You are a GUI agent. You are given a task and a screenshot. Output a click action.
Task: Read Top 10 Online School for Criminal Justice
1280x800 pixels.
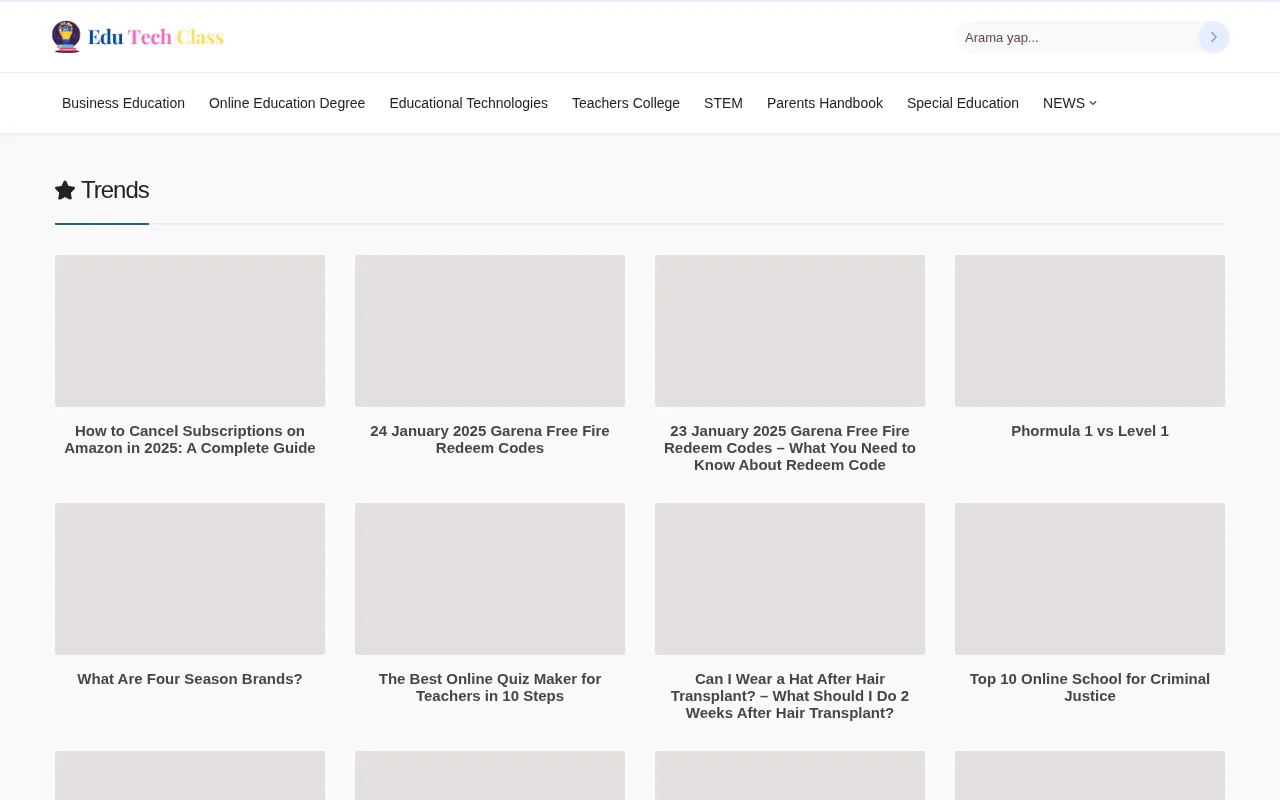coord(1089,687)
